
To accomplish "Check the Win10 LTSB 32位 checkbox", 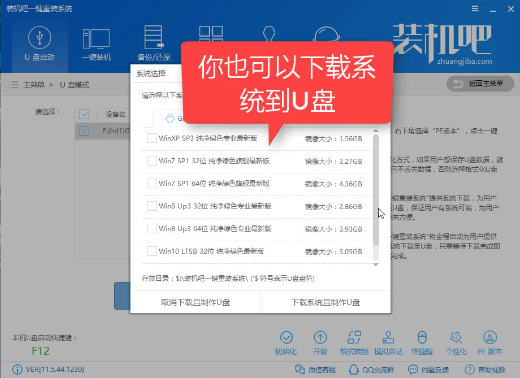I will [x=152, y=251].
